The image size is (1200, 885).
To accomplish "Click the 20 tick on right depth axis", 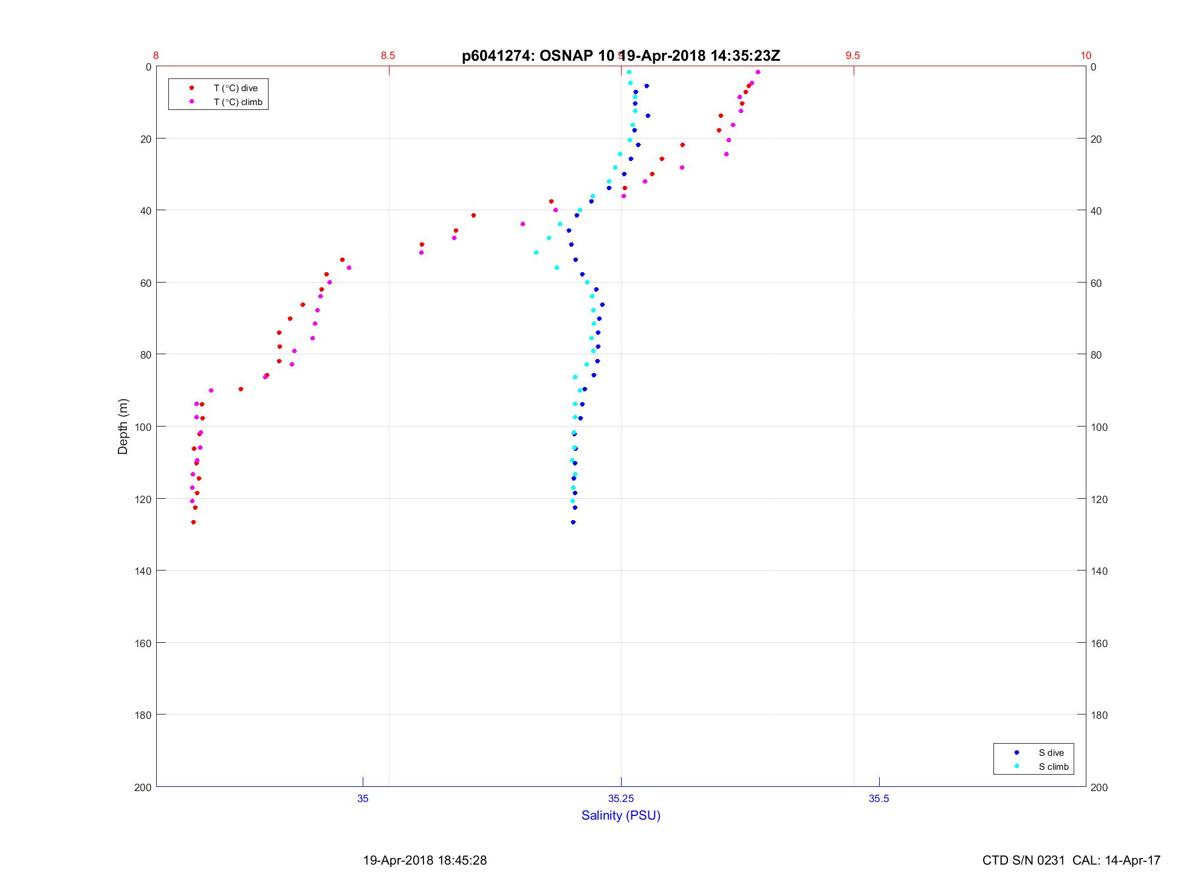I will point(1096,139).
